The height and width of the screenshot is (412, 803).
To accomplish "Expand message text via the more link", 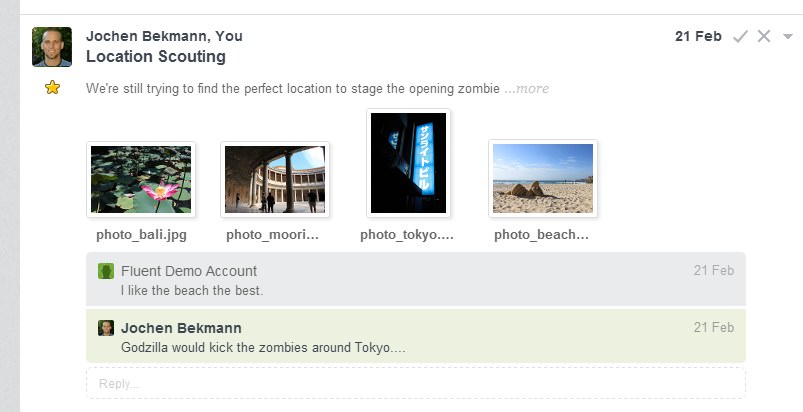I will tap(527, 89).
